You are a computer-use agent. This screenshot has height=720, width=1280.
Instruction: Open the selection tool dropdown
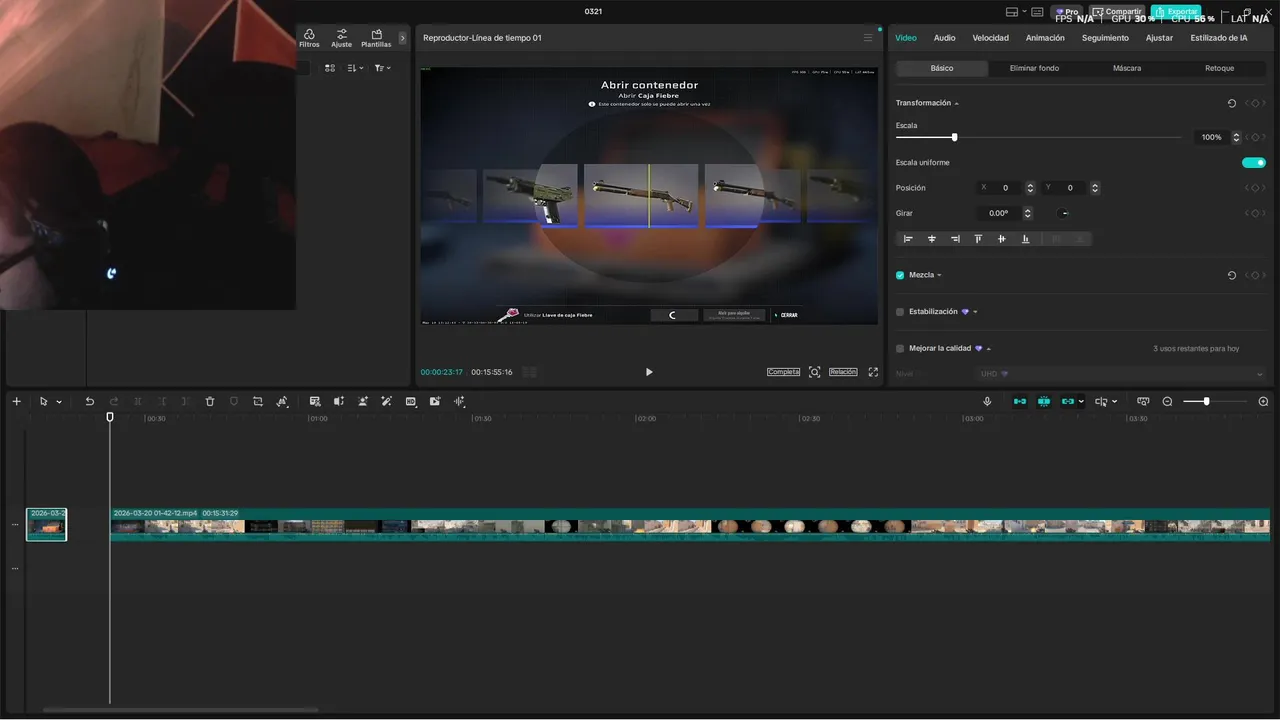point(59,402)
